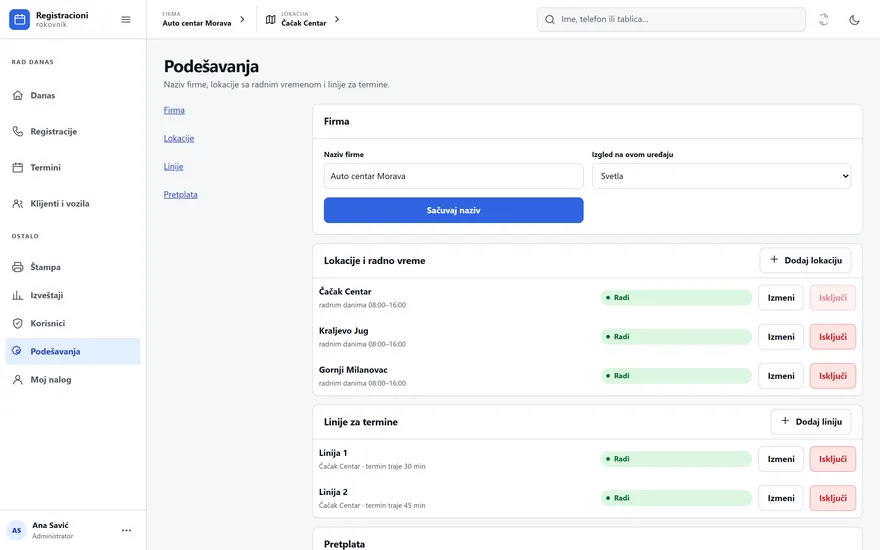
Task: Click the AS user avatar
Action: point(17,530)
